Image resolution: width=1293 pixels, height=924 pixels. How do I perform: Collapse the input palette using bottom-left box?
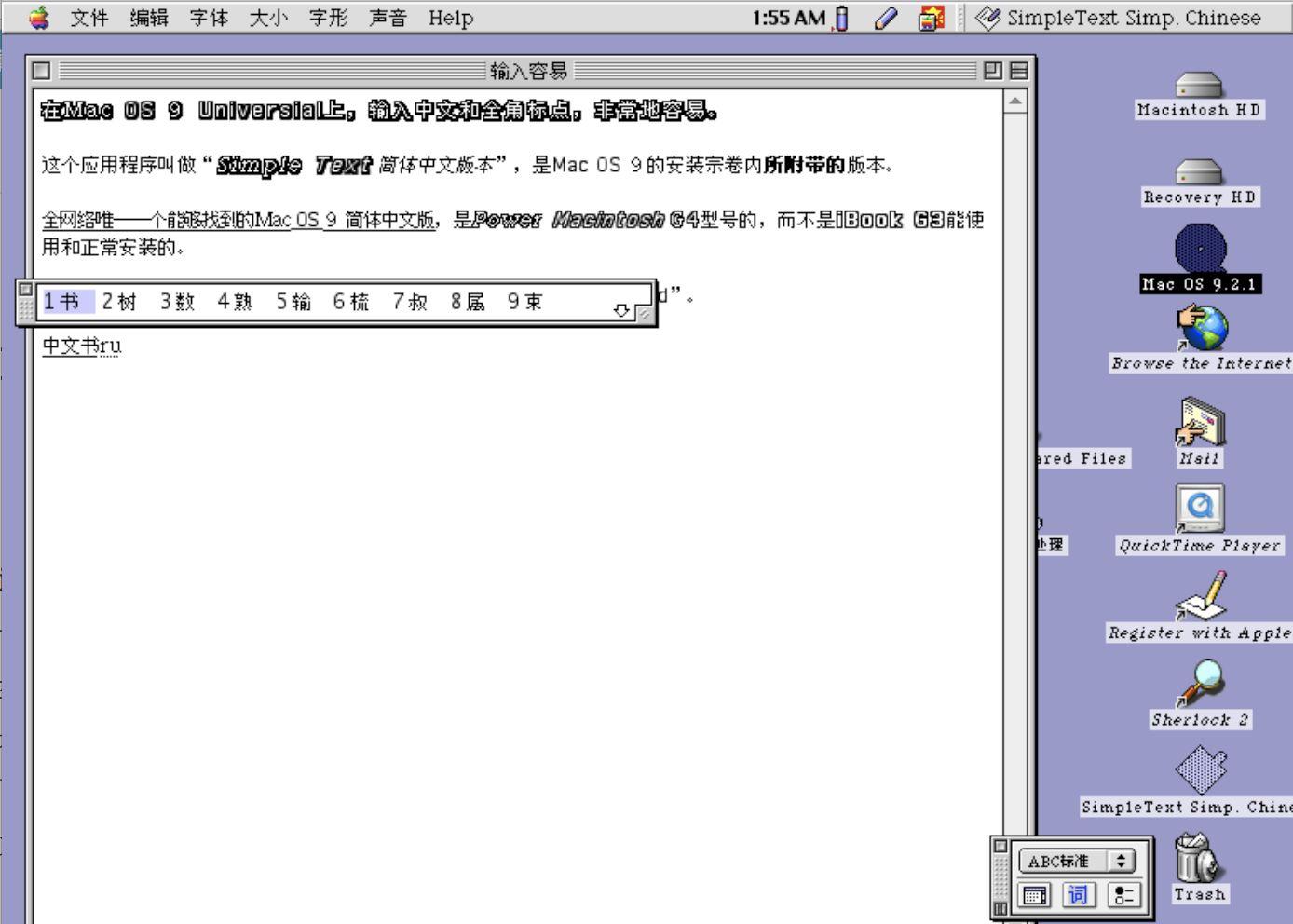1000,908
